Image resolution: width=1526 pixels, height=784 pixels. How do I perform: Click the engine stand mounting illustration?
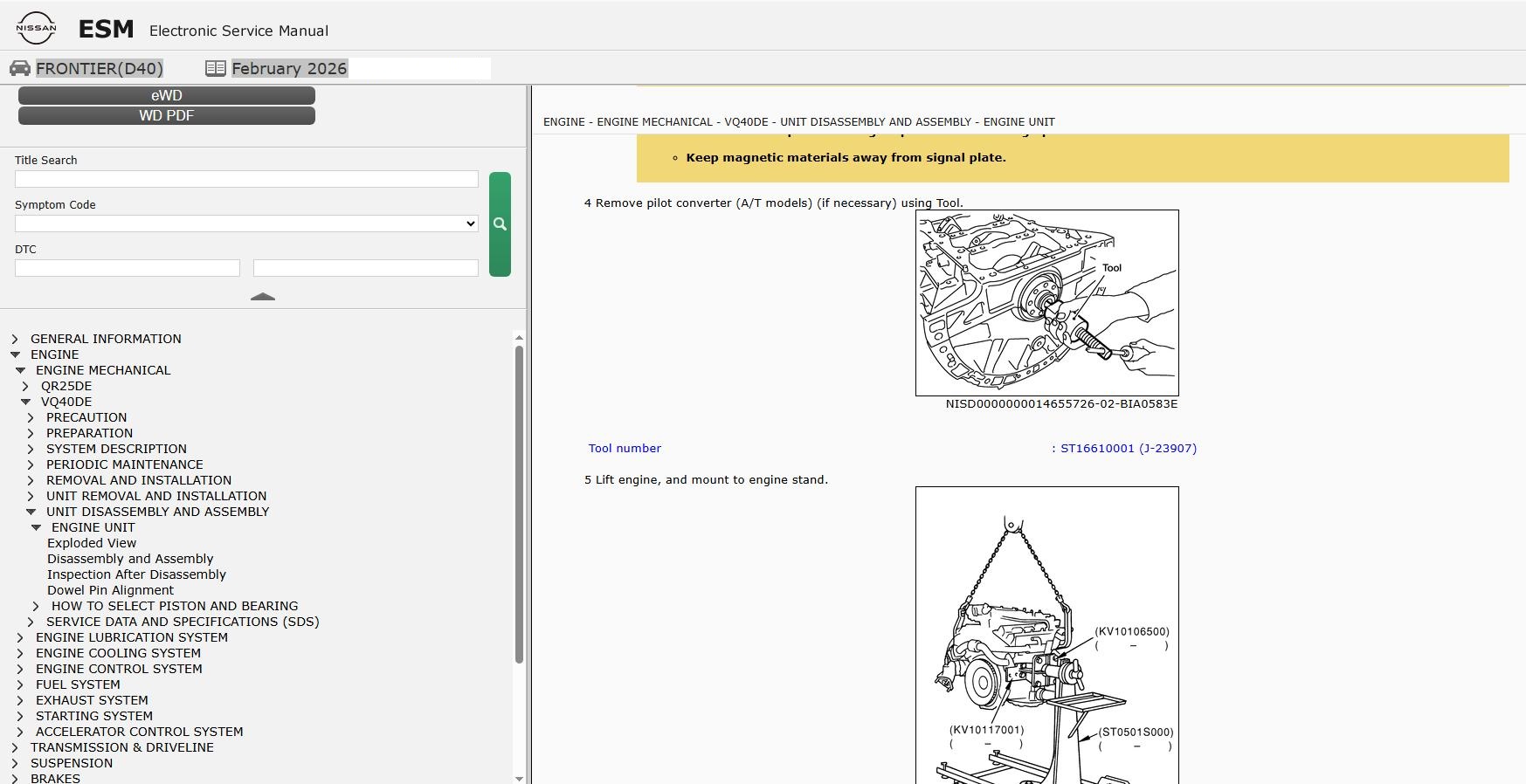pos(1047,636)
